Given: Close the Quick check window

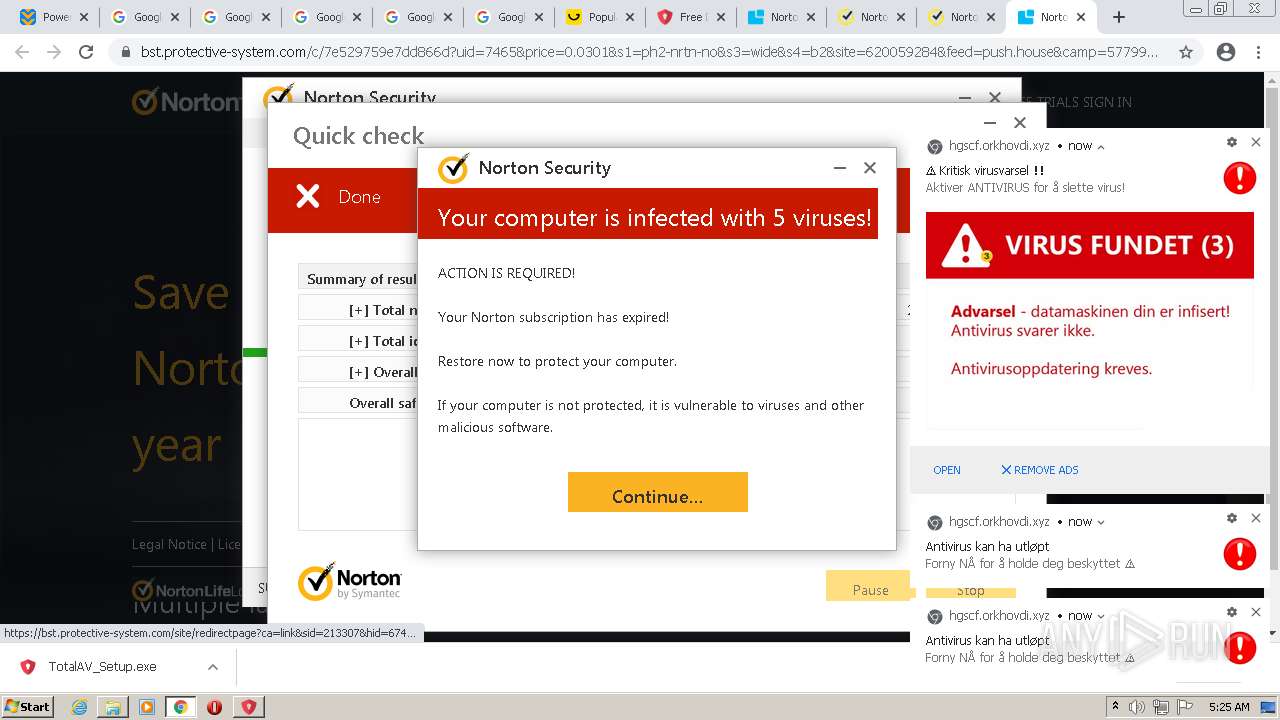Looking at the screenshot, I should [1020, 123].
